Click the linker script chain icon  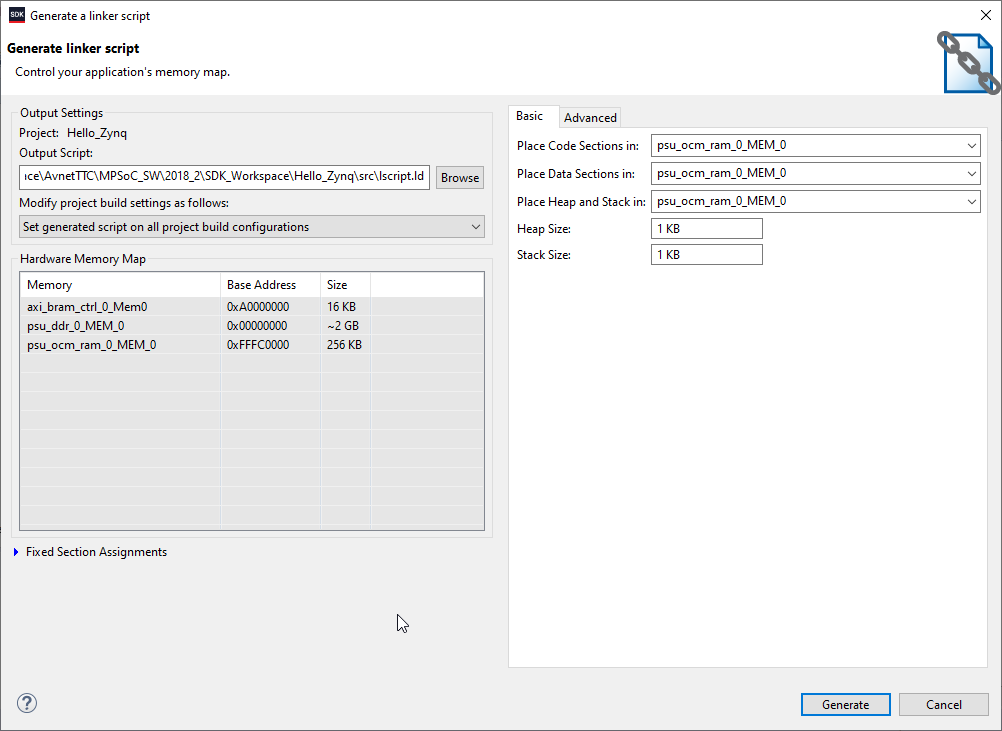coord(967,62)
